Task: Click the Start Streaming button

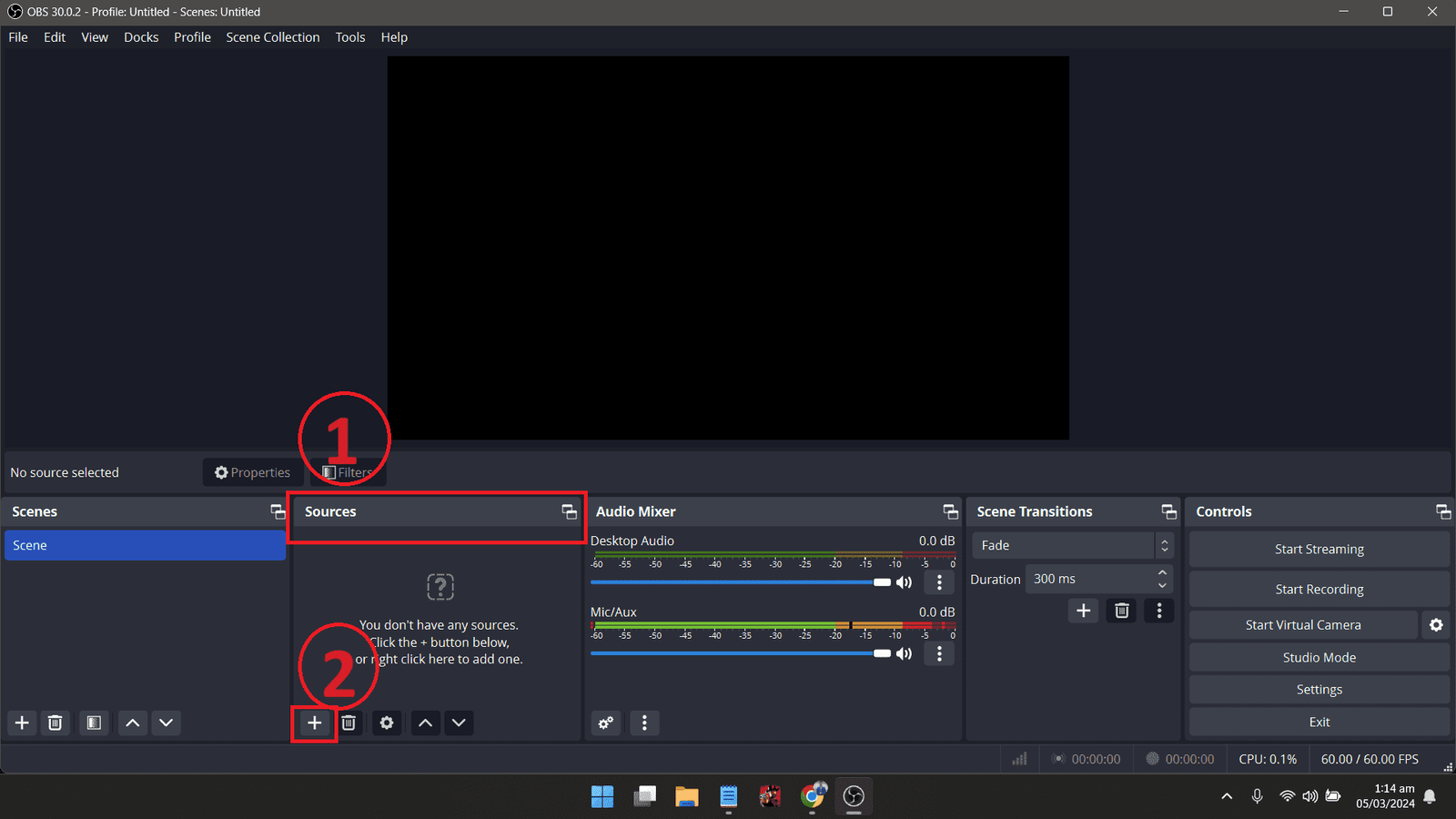Action: point(1319,549)
